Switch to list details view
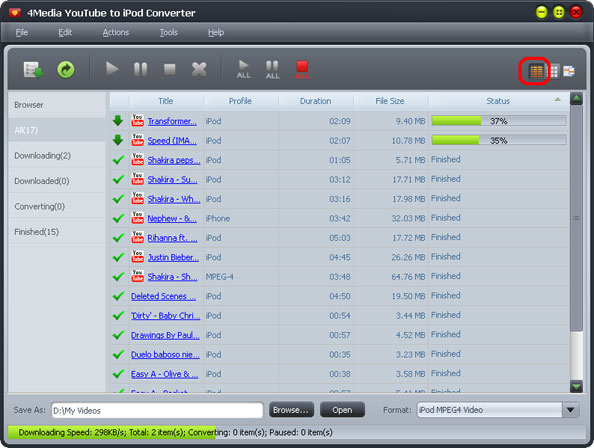This screenshot has height=448, width=594. pos(536,71)
